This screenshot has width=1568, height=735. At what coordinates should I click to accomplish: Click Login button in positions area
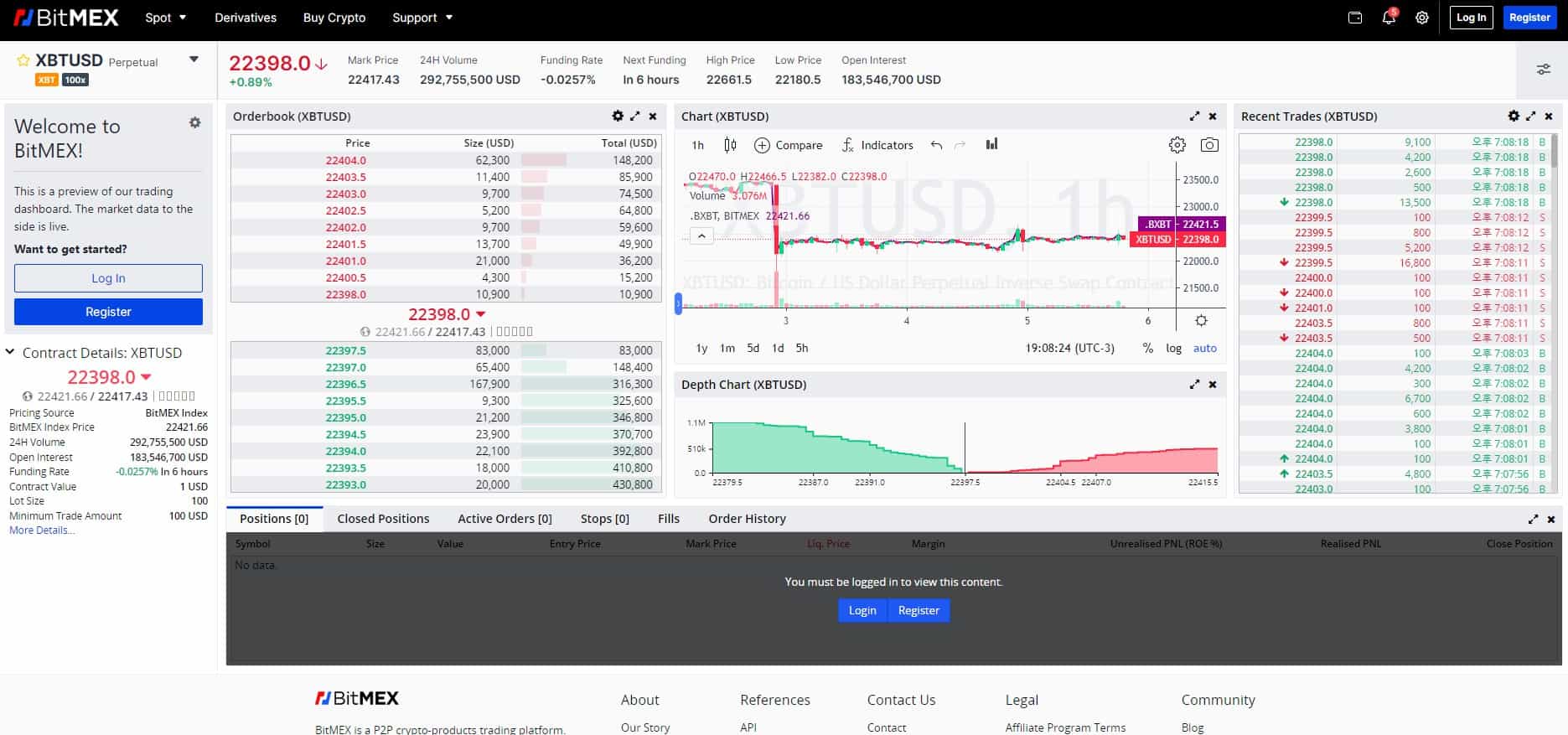(862, 610)
